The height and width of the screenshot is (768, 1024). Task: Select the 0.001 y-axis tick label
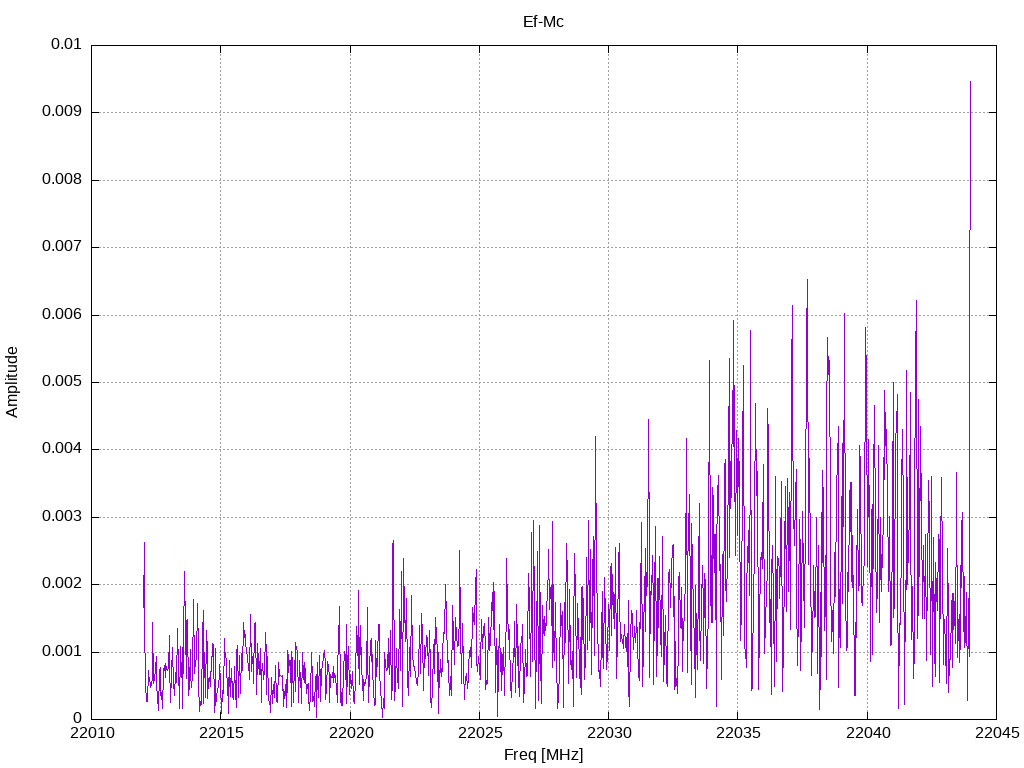click(x=61, y=652)
